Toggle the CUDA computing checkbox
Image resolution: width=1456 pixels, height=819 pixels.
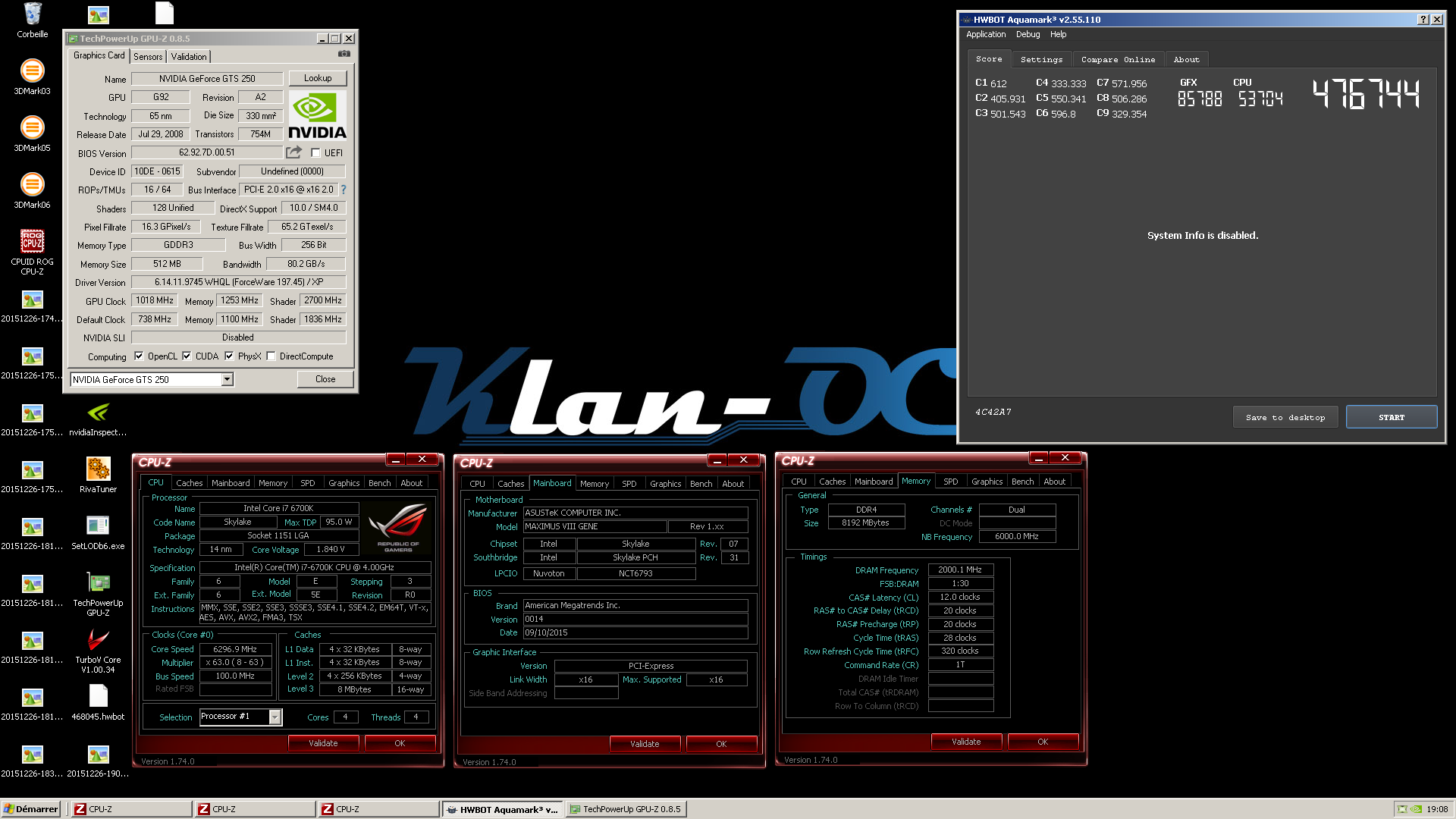187,356
